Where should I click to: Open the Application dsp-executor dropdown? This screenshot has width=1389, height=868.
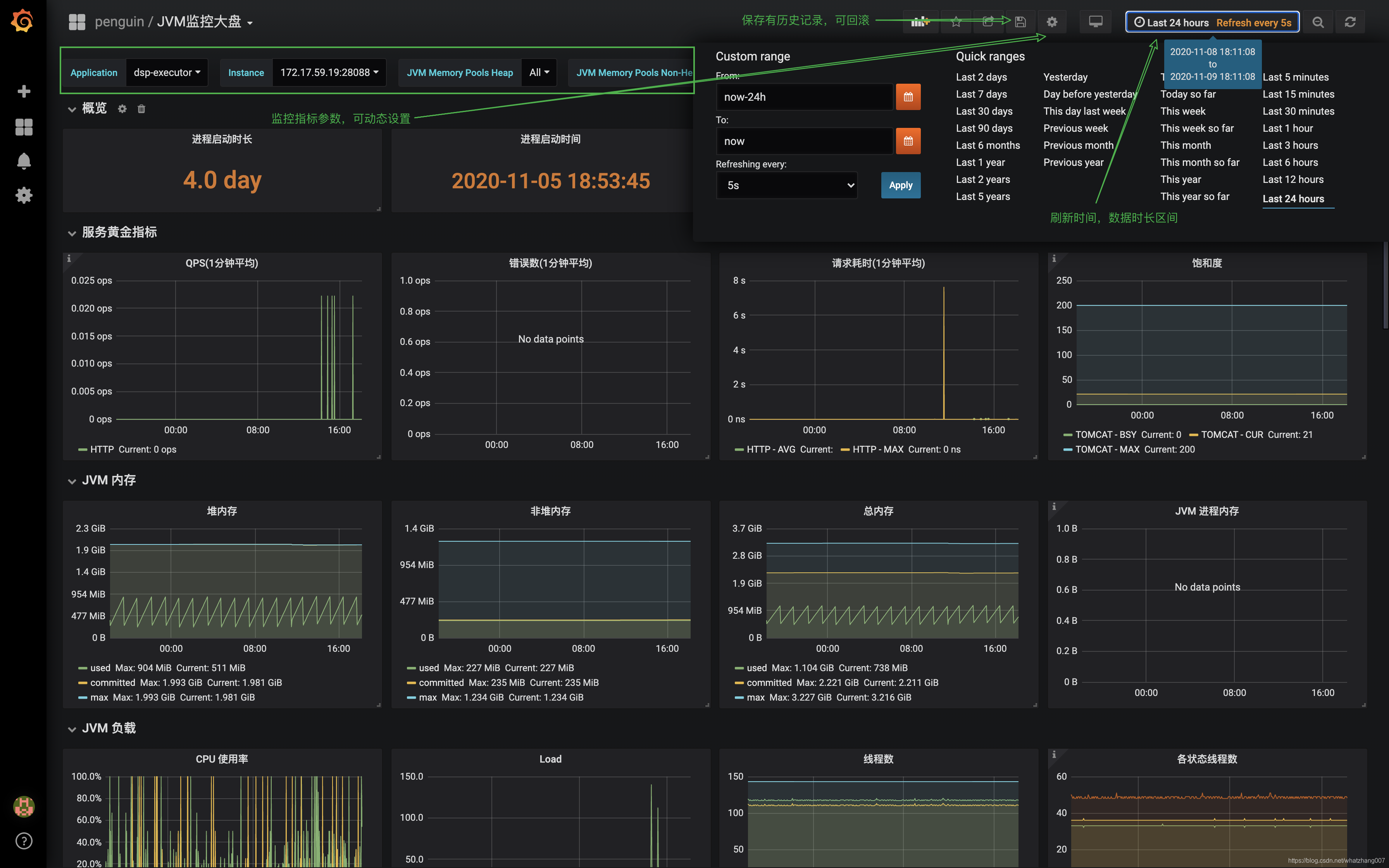click(x=166, y=72)
